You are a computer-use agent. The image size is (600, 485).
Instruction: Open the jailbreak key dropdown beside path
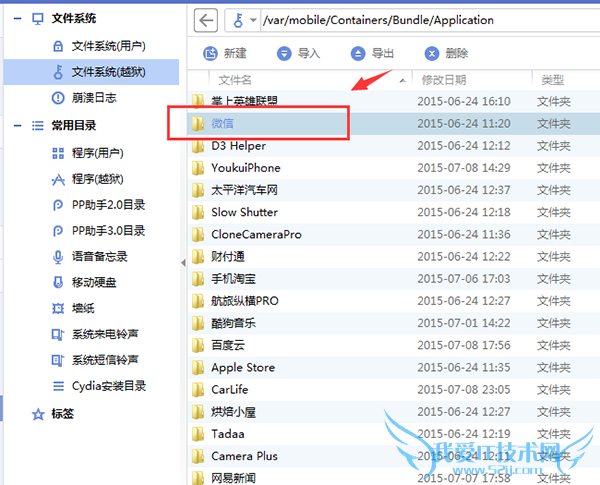pyautogui.click(x=253, y=20)
